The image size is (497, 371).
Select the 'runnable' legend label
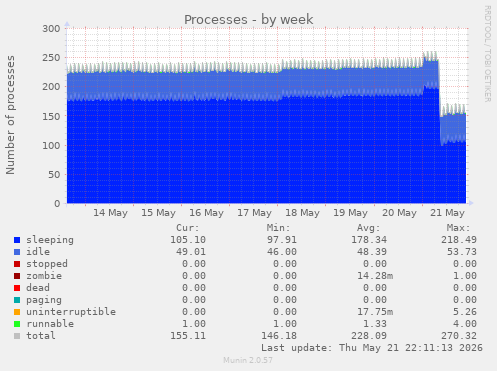(50, 324)
